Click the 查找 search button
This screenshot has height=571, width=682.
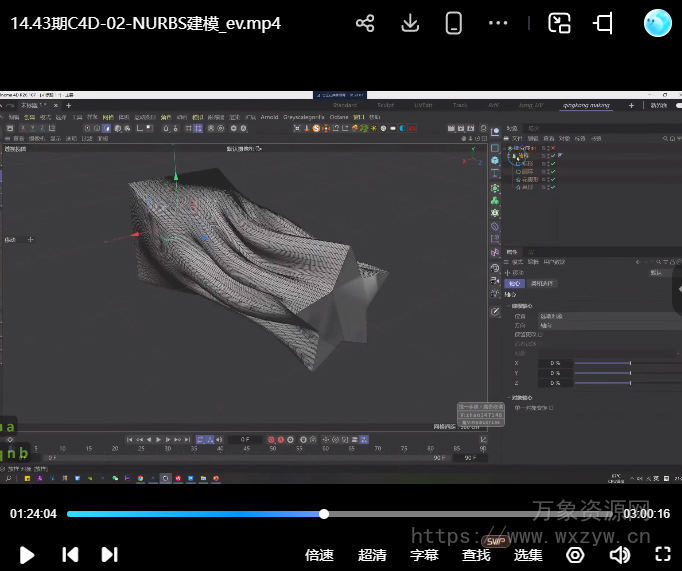point(476,555)
